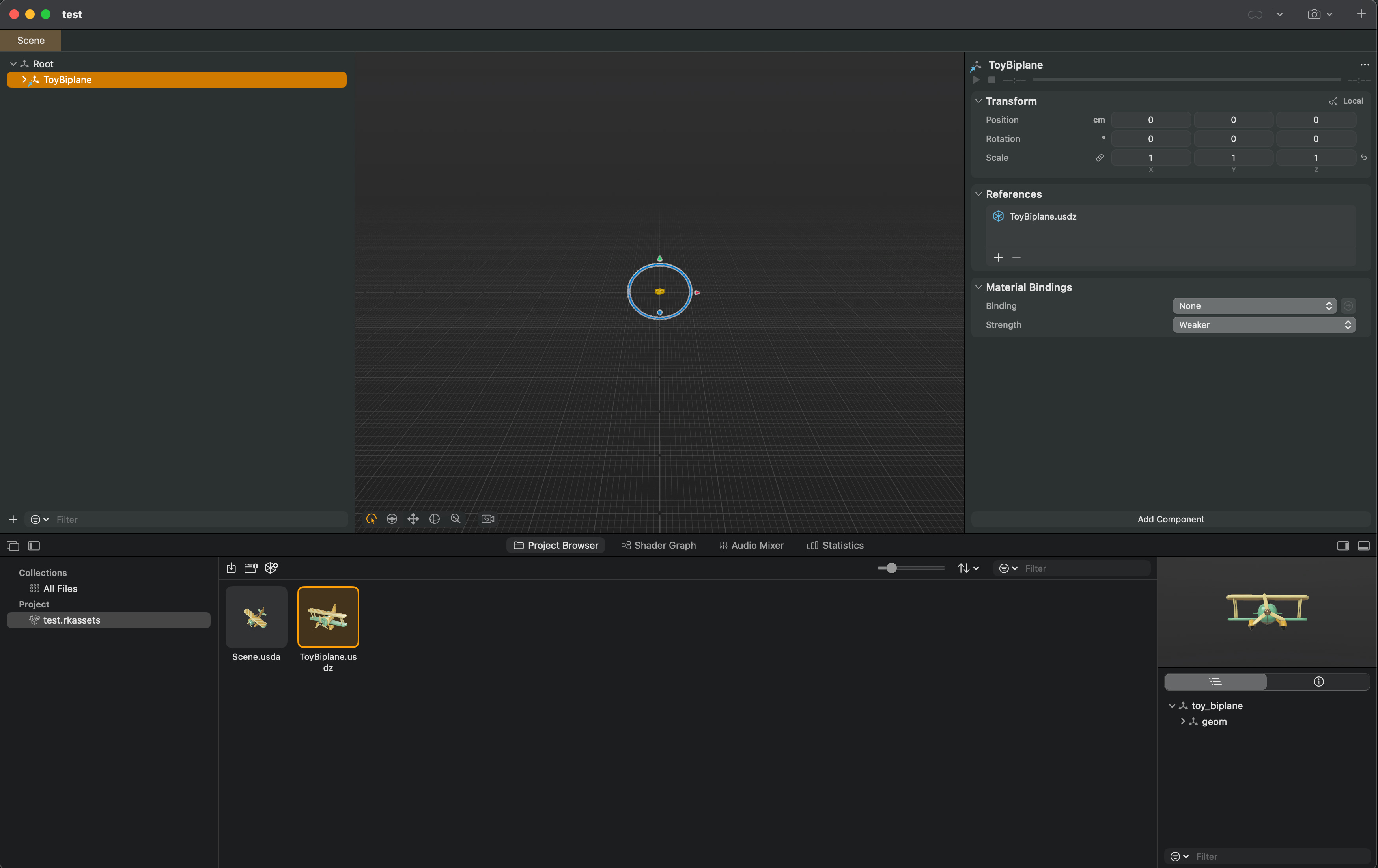Expand the ToyBiplane hierarchy item
This screenshot has height=868, width=1378.
point(24,80)
